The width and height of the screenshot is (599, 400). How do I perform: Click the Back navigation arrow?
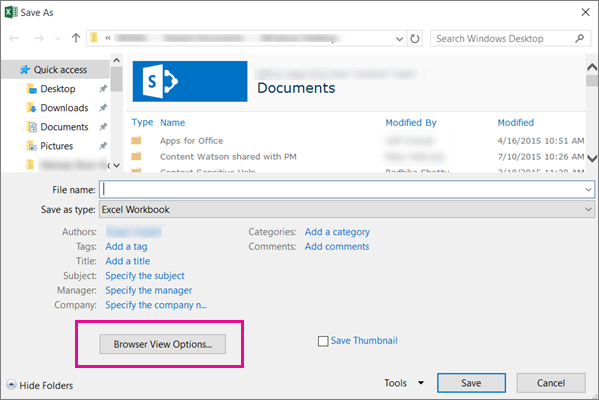tap(15, 38)
